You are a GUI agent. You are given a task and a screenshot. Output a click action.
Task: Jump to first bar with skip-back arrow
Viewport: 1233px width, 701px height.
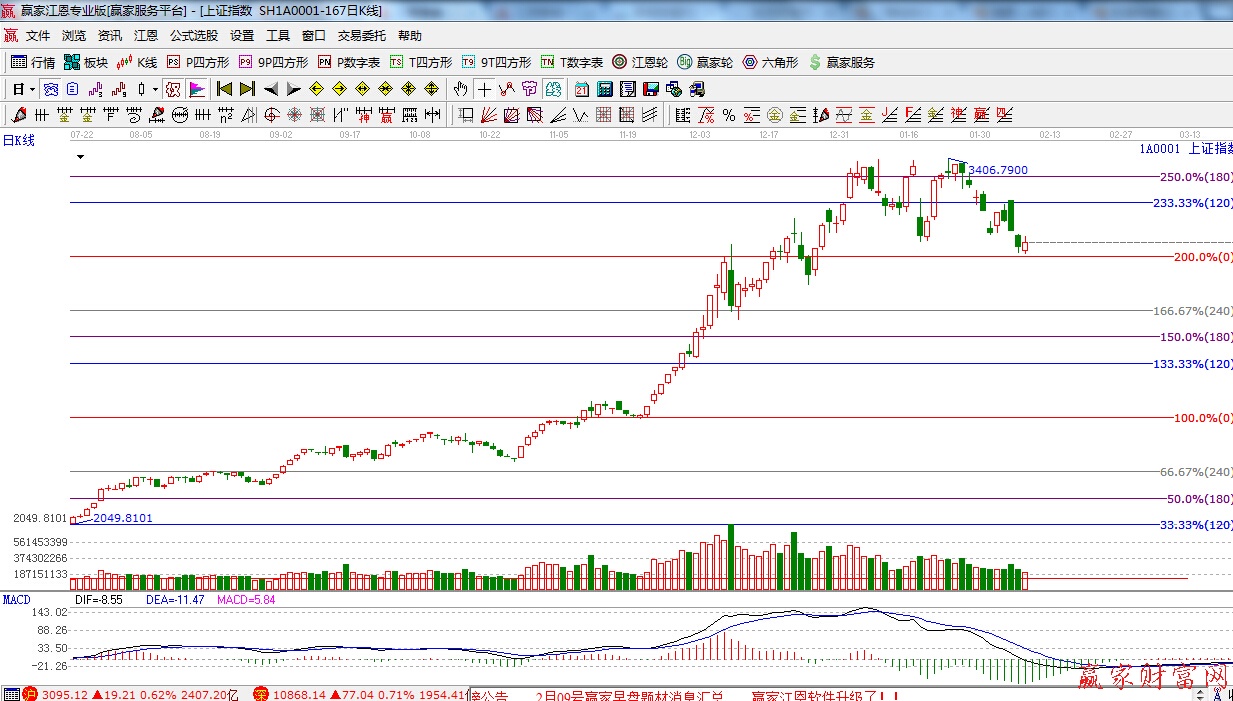[224, 89]
